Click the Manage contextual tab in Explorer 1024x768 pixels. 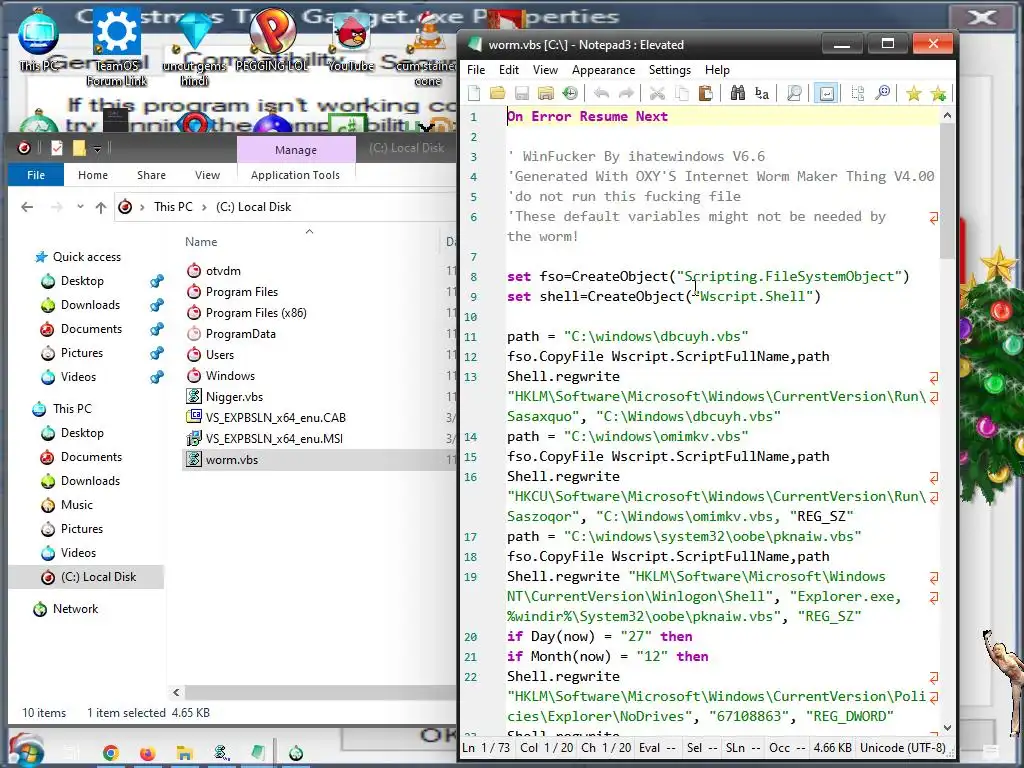[x=296, y=150]
